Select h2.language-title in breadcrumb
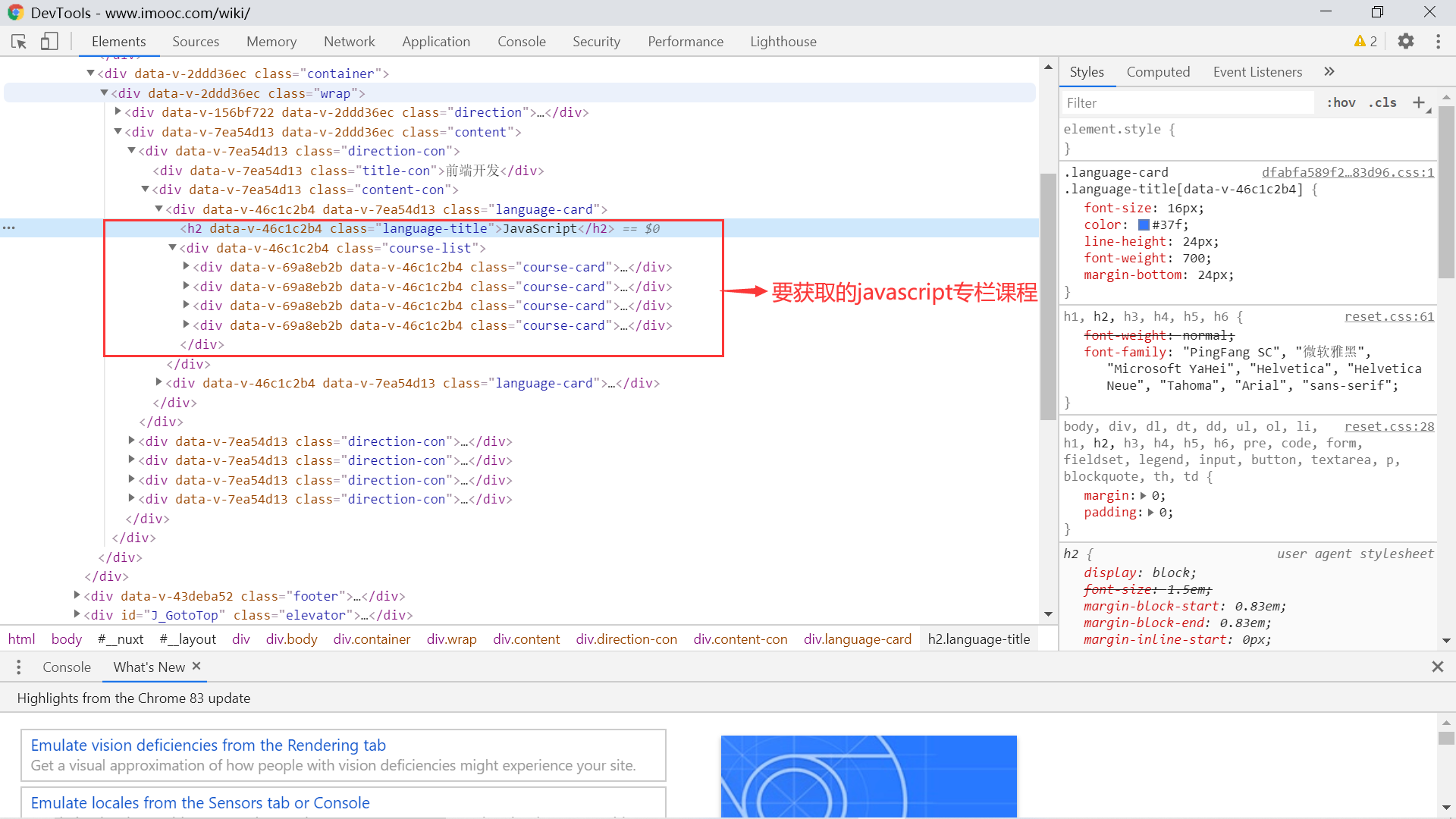 (x=979, y=639)
